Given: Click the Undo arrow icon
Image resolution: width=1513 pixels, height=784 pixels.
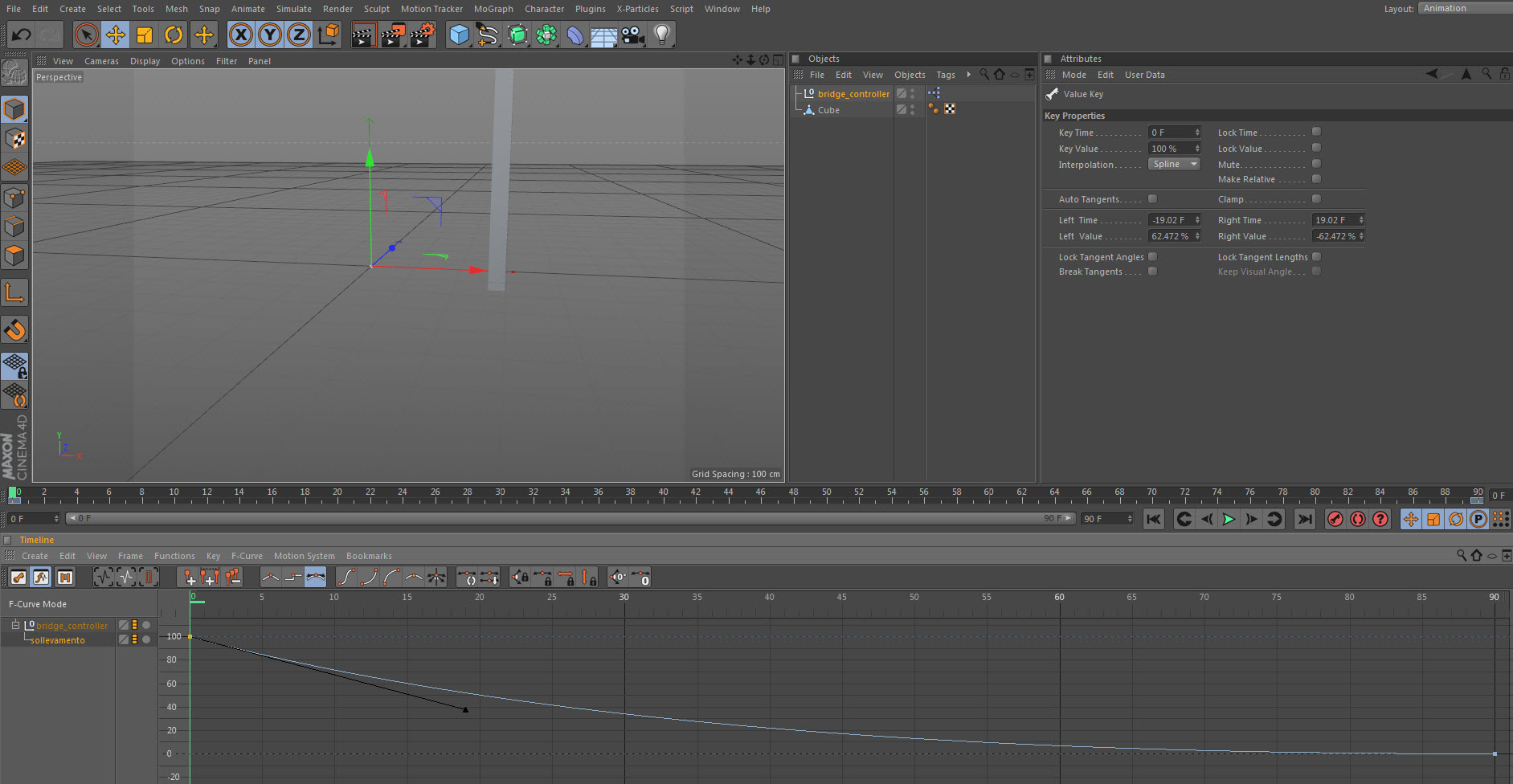Looking at the screenshot, I should click(x=21, y=35).
